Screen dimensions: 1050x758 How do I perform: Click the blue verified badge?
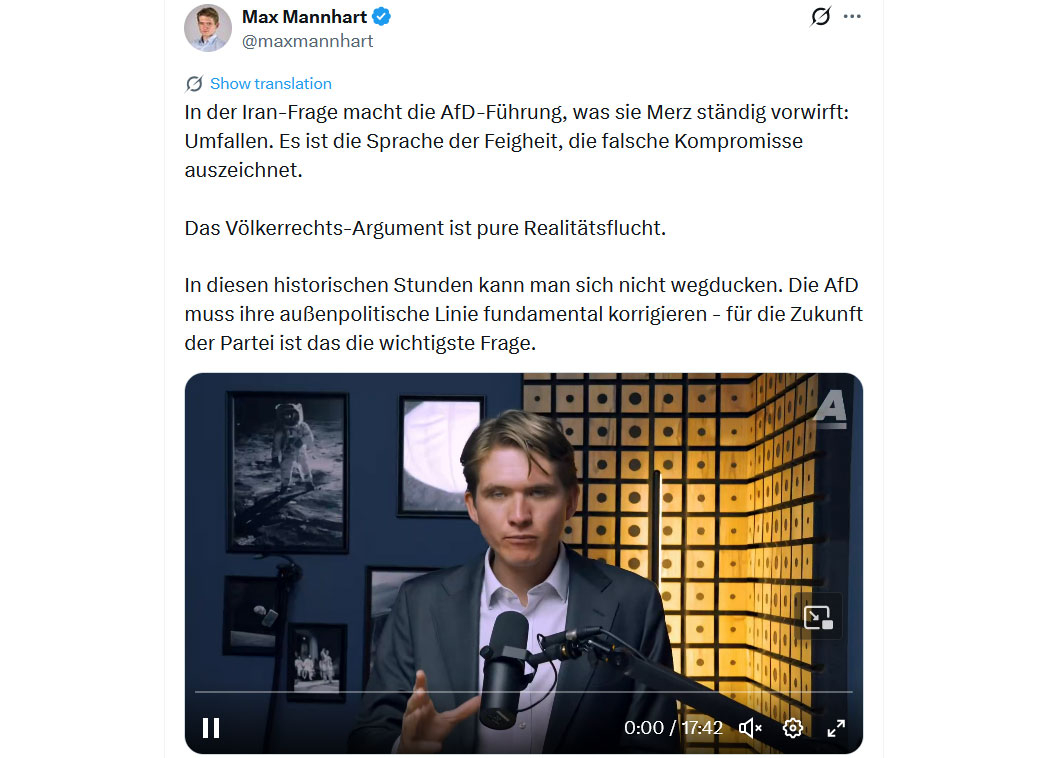(382, 17)
